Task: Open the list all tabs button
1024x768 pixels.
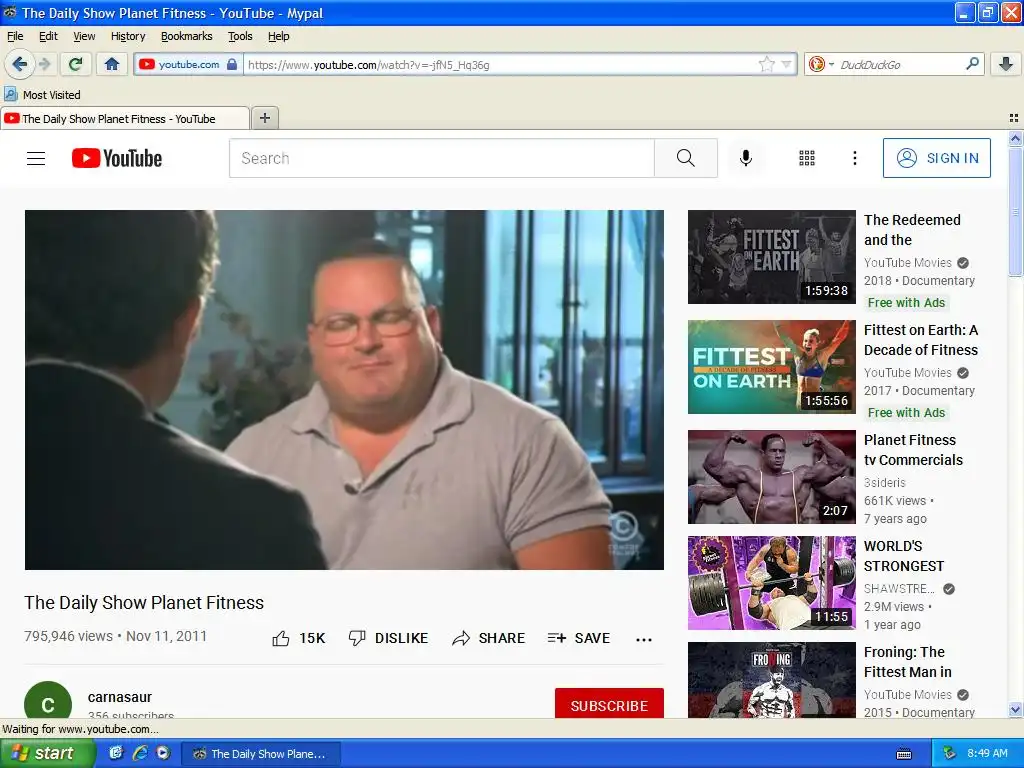Action: [1014, 118]
